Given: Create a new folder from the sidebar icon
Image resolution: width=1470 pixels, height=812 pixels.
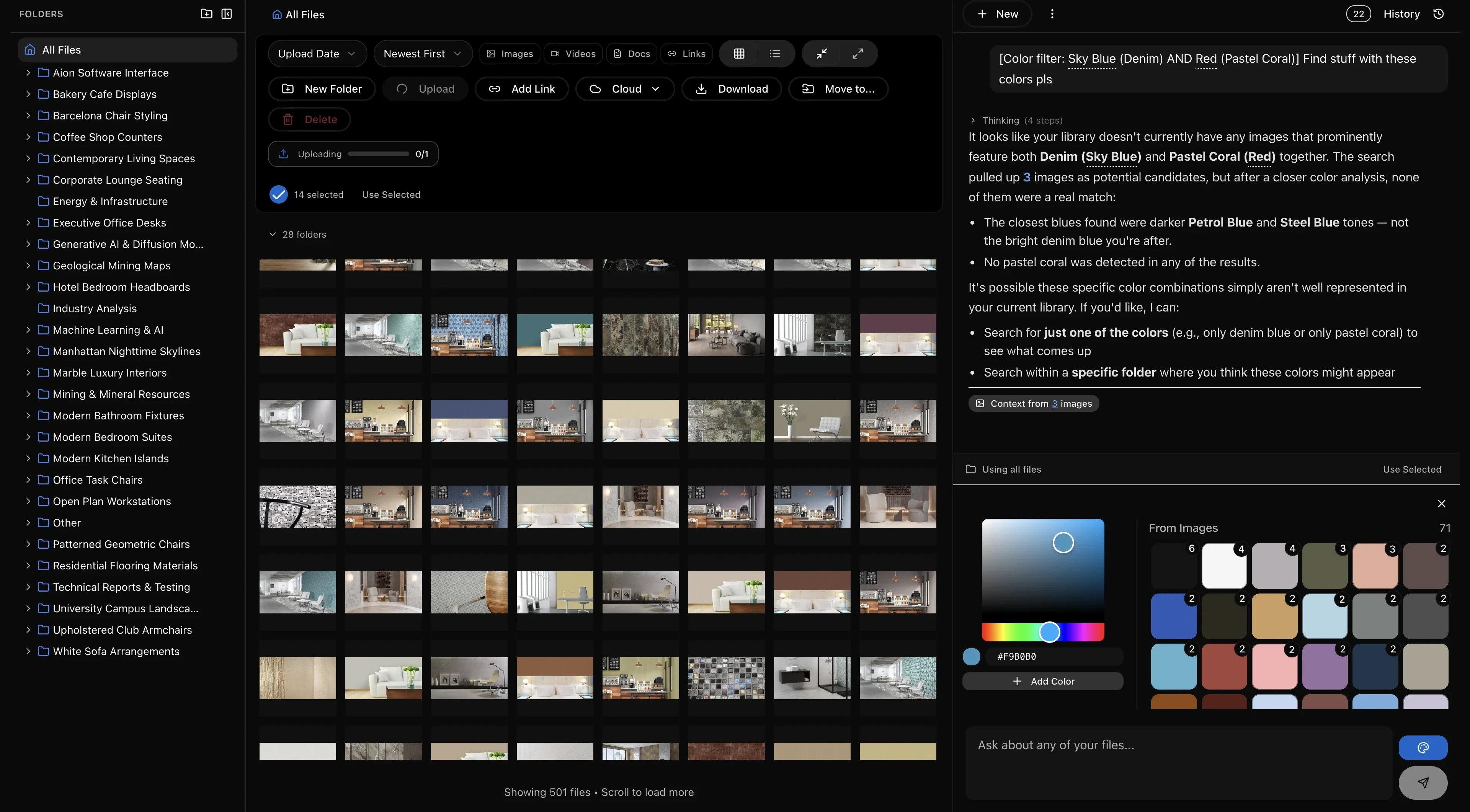Looking at the screenshot, I should click(x=206, y=13).
